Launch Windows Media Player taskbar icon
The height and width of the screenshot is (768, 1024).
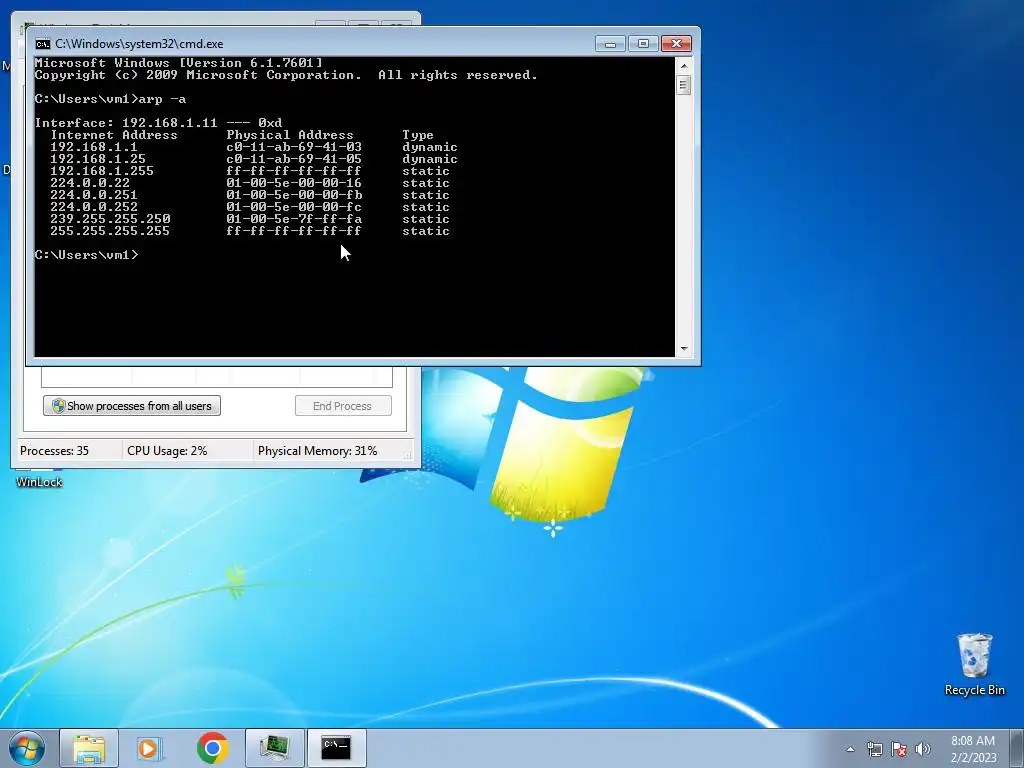point(150,748)
